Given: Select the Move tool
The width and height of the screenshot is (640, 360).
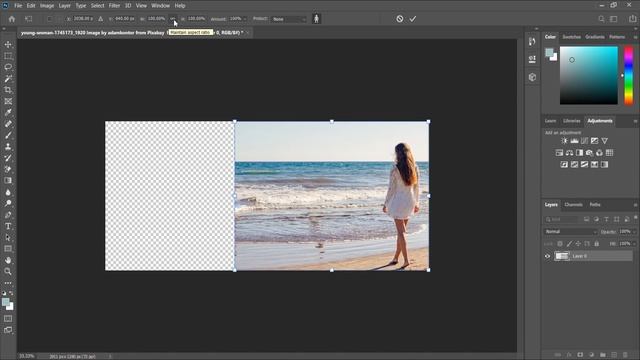Looking at the screenshot, I should 8,44.
